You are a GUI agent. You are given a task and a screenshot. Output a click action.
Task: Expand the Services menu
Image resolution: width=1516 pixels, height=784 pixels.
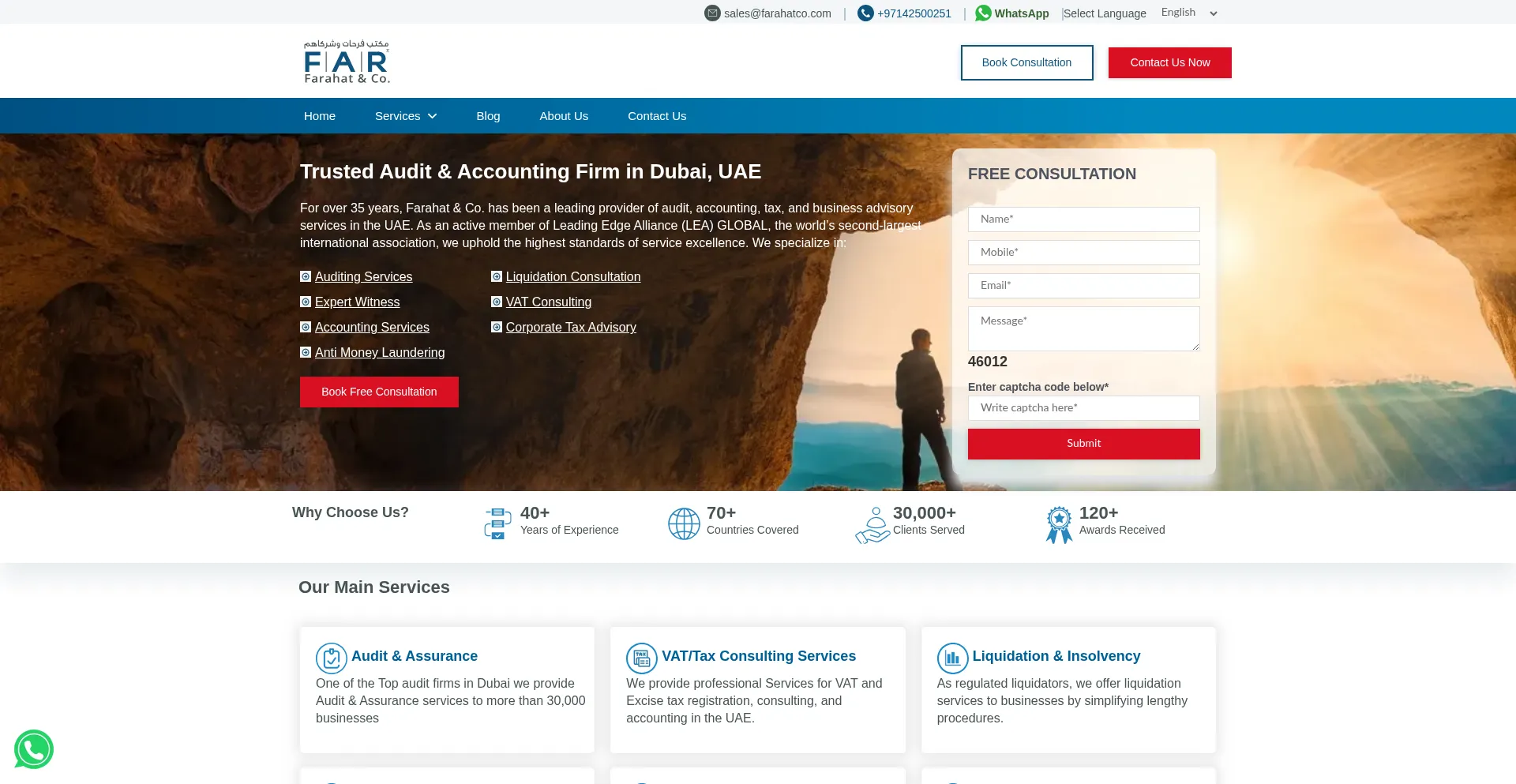406,116
